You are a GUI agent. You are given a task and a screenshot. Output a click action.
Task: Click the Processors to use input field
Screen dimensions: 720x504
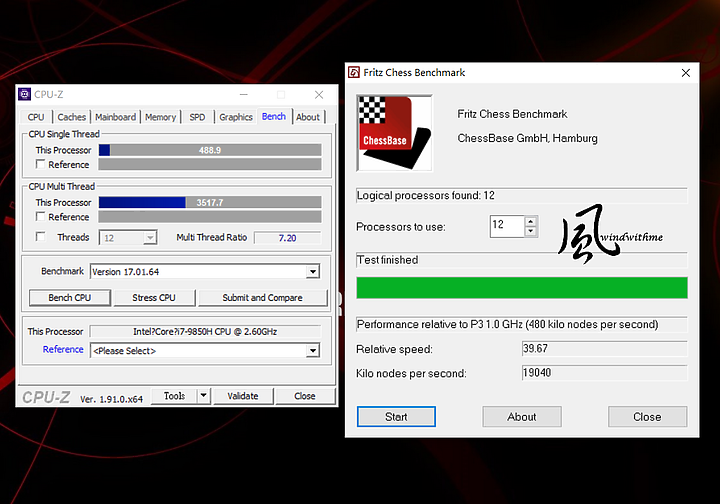coord(507,226)
